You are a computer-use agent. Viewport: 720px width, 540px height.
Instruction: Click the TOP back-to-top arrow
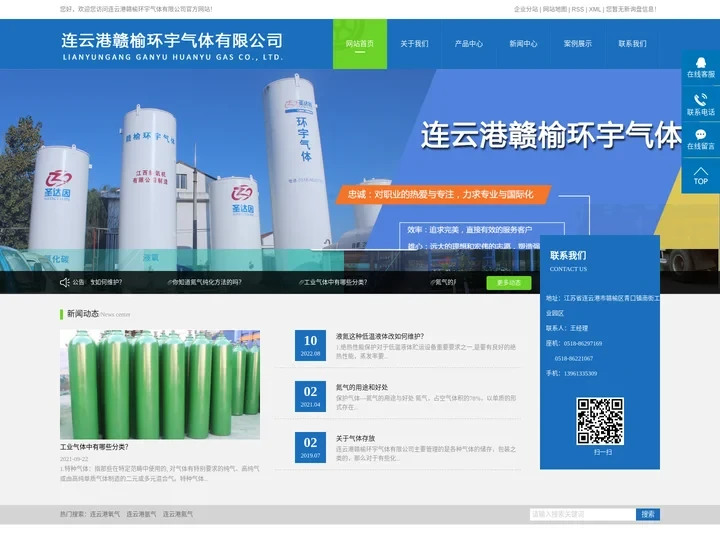(700, 176)
